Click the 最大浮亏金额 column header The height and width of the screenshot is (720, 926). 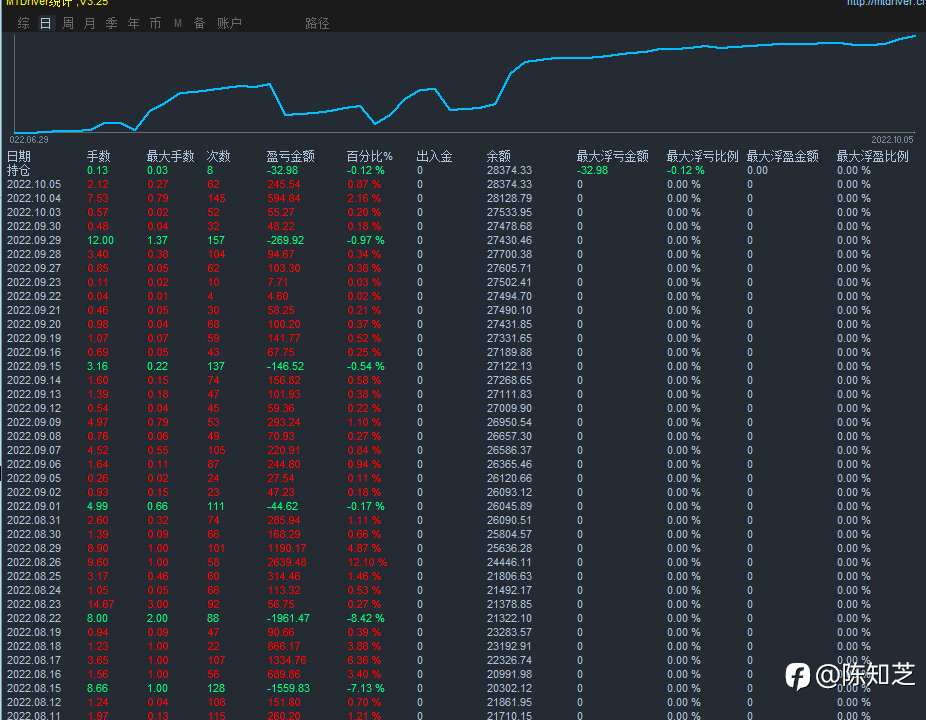point(613,156)
